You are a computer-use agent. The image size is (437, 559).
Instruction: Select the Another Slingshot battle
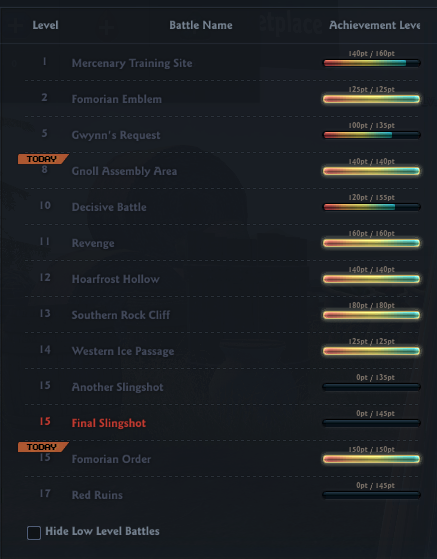click(221, 387)
